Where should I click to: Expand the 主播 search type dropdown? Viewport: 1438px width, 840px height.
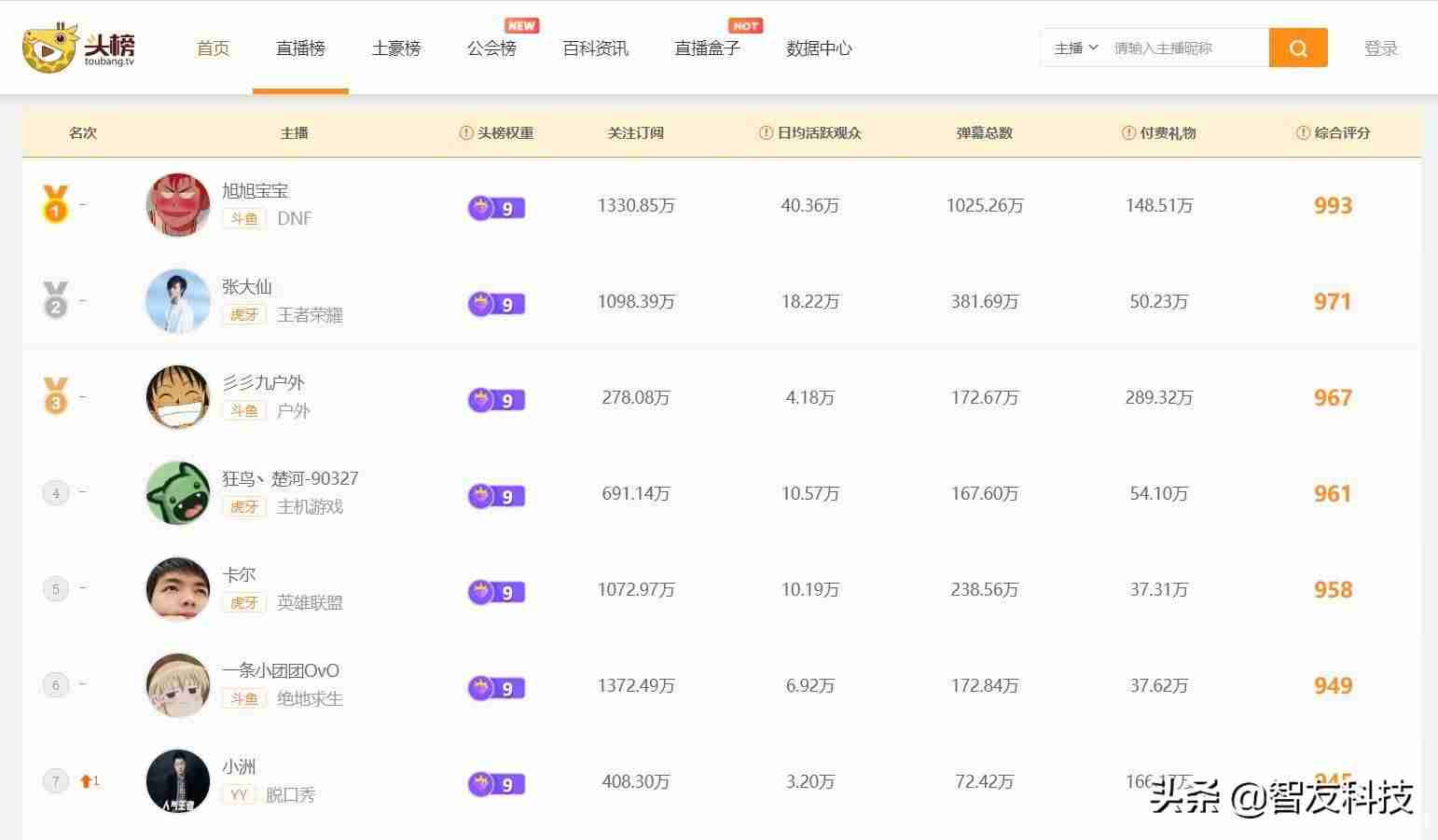[1076, 48]
